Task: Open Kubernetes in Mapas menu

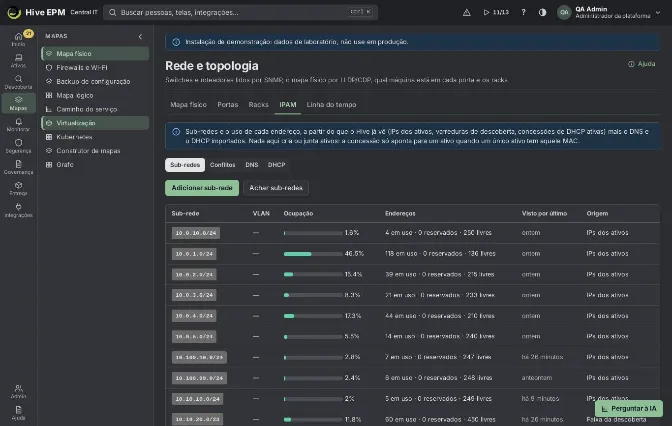Action: (95, 137)
